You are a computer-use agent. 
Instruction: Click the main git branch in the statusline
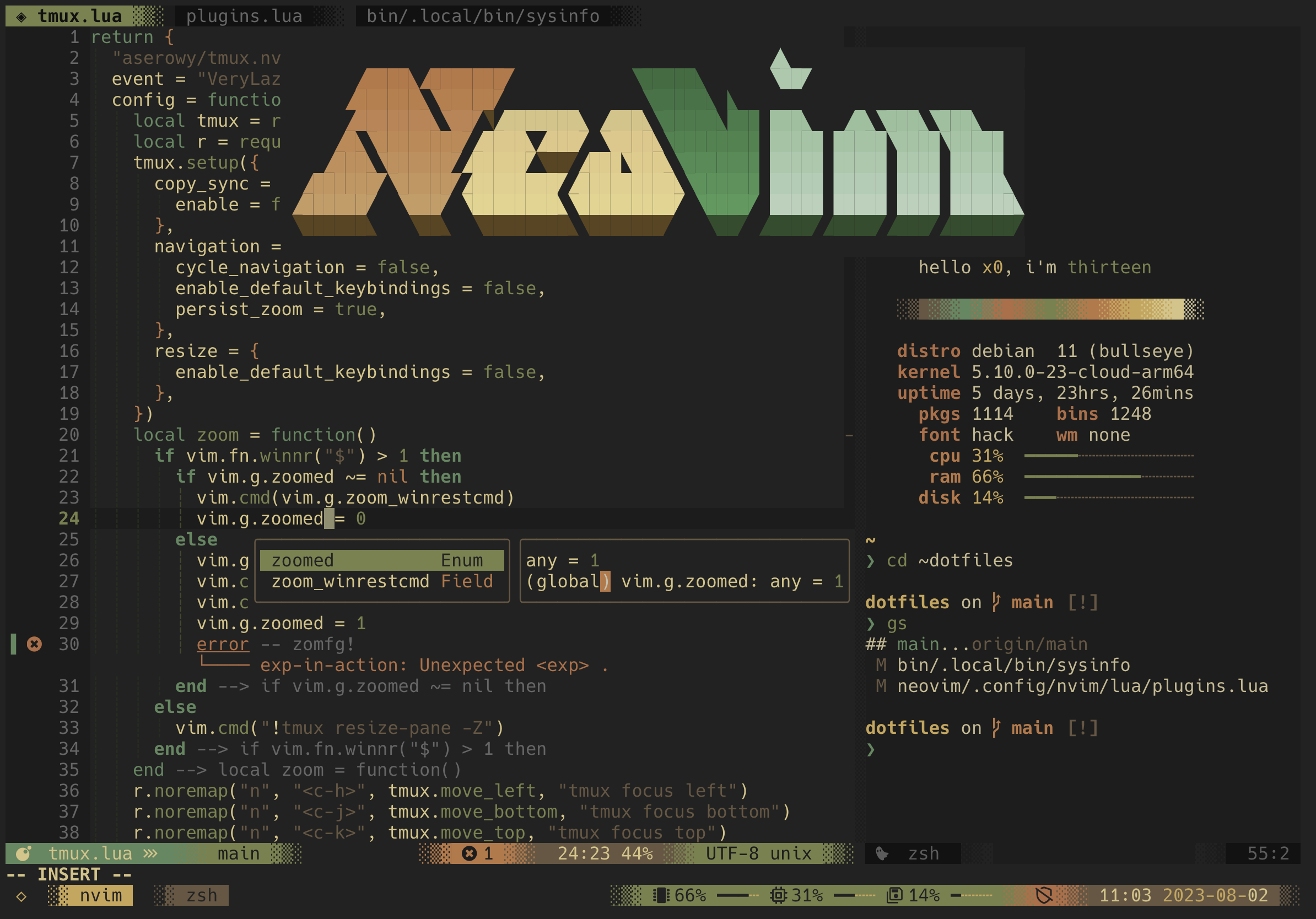click(239, 853)
